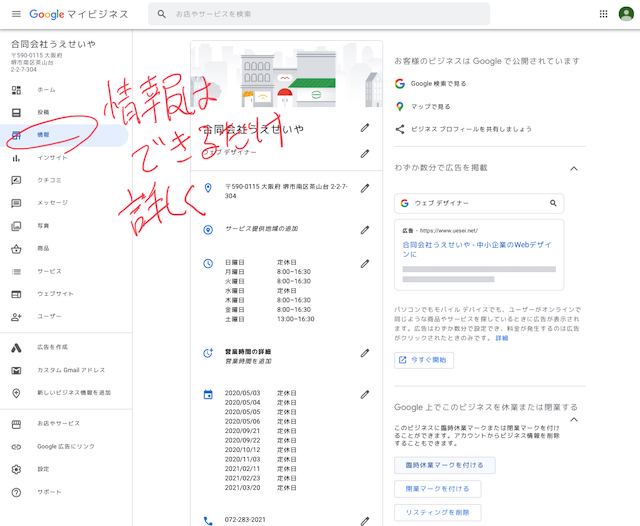The height and width of the screenshot is (526, 640).
Task: Click the サポート help icon
Action: (x=16, y=493)
